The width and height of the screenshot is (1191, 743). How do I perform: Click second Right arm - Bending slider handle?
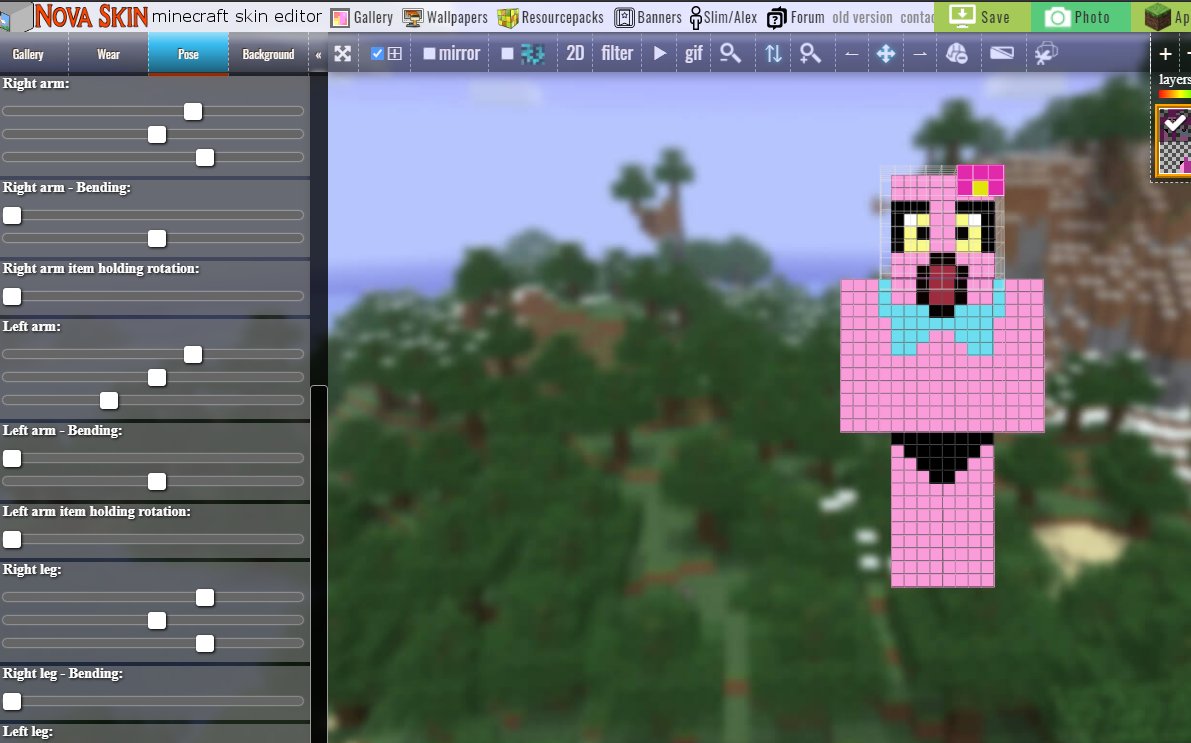tap(157, 239)
